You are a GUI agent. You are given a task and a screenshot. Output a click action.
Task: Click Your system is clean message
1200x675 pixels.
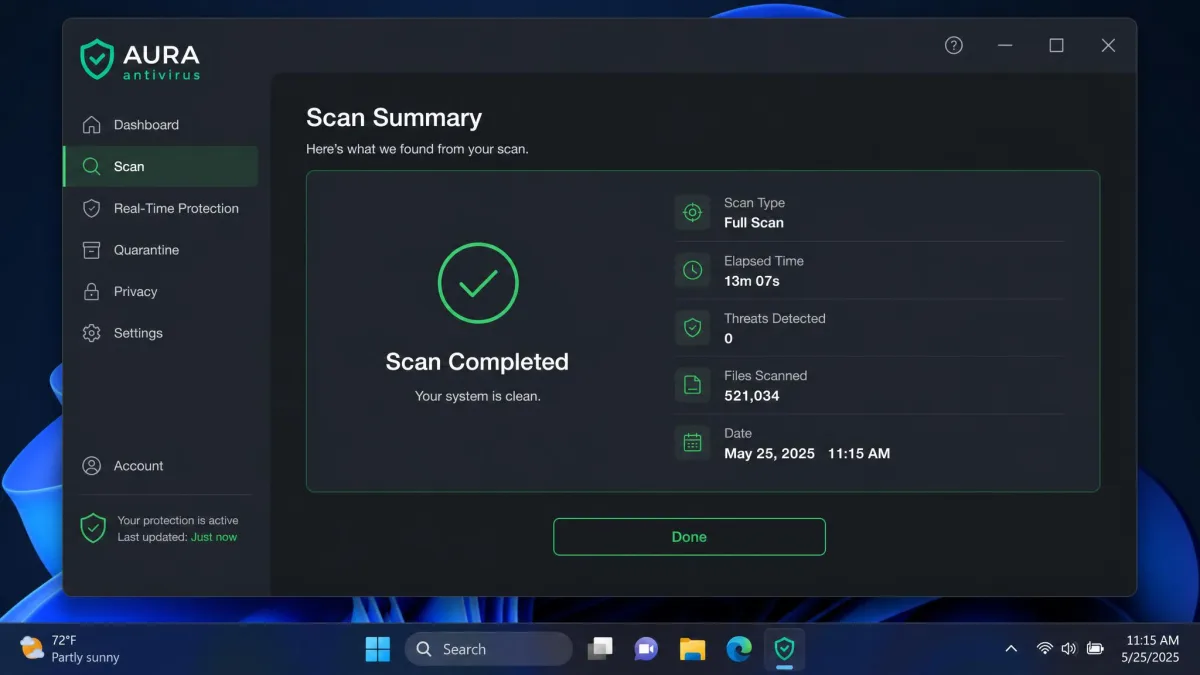tap(477, 396)
